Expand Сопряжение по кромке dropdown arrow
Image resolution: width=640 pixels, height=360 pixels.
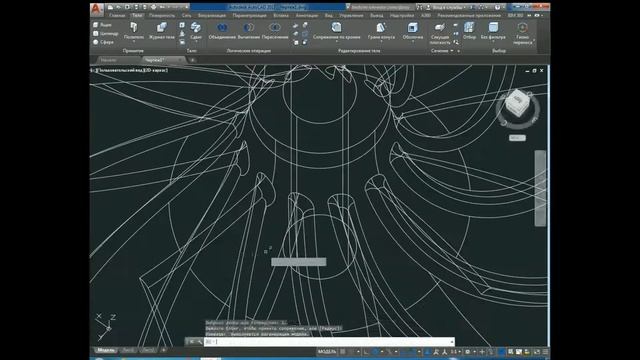[336, 42]
